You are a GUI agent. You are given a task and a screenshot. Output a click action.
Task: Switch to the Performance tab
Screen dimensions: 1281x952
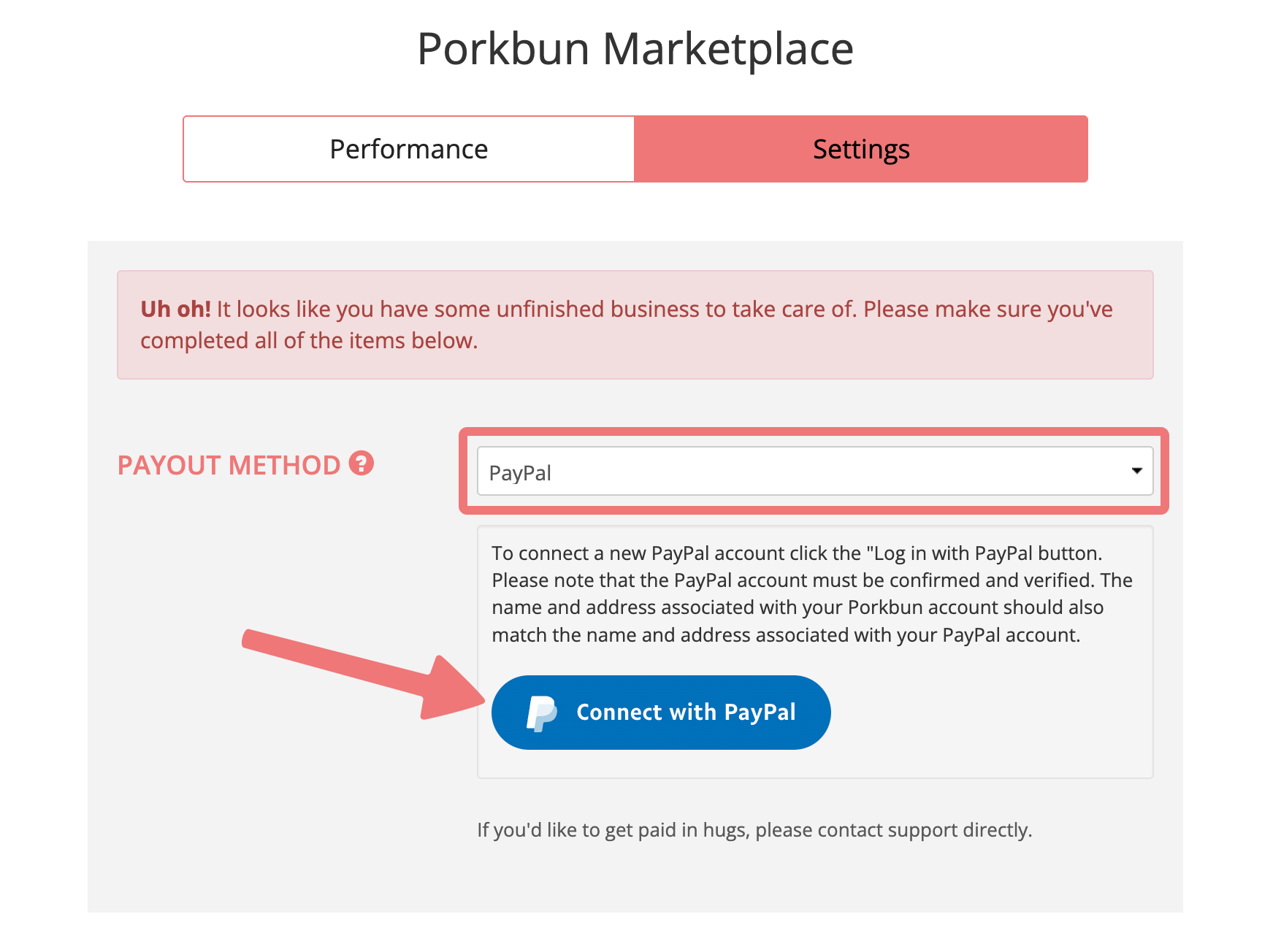[x=409, y=149]
